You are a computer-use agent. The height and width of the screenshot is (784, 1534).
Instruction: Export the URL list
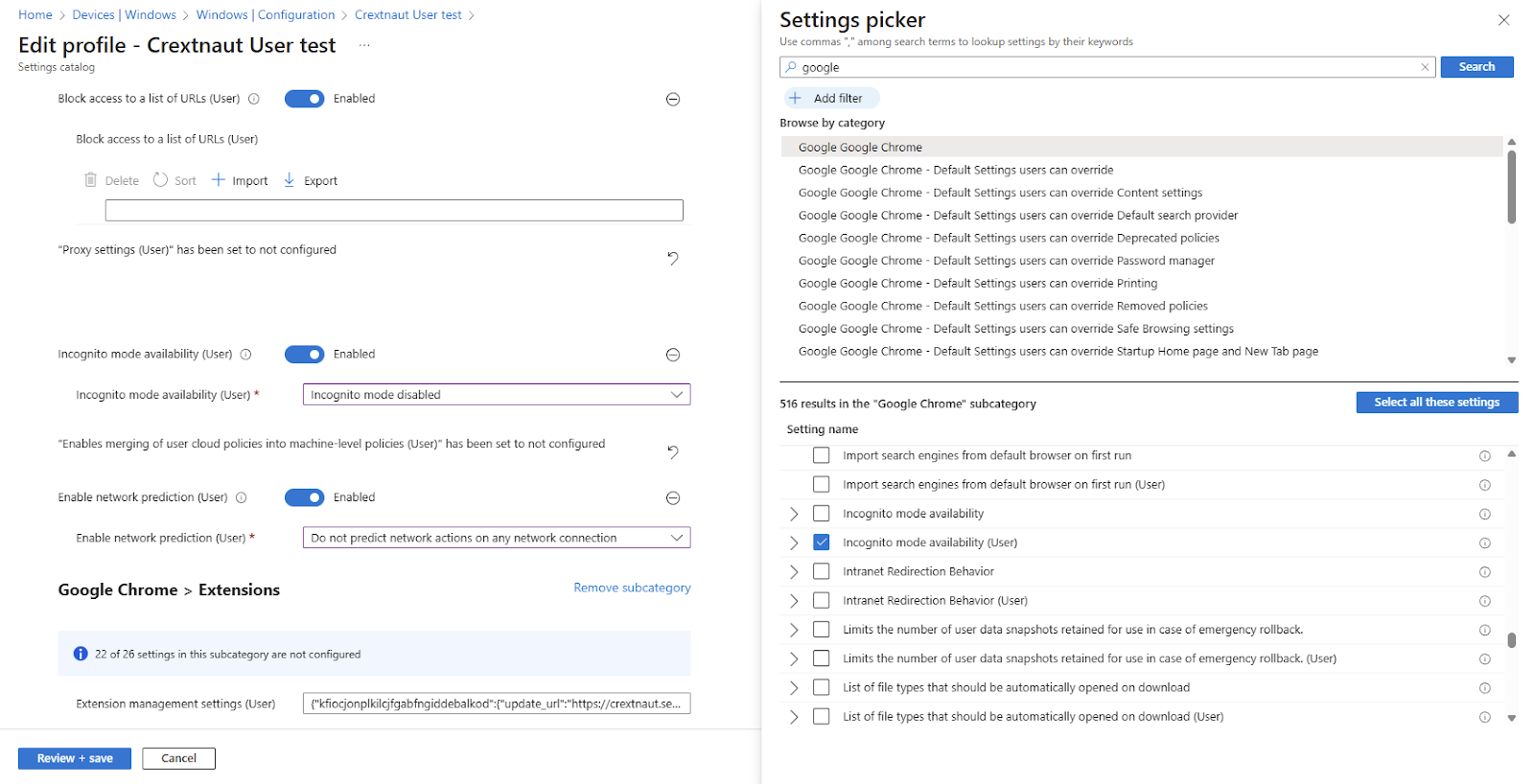311,180
